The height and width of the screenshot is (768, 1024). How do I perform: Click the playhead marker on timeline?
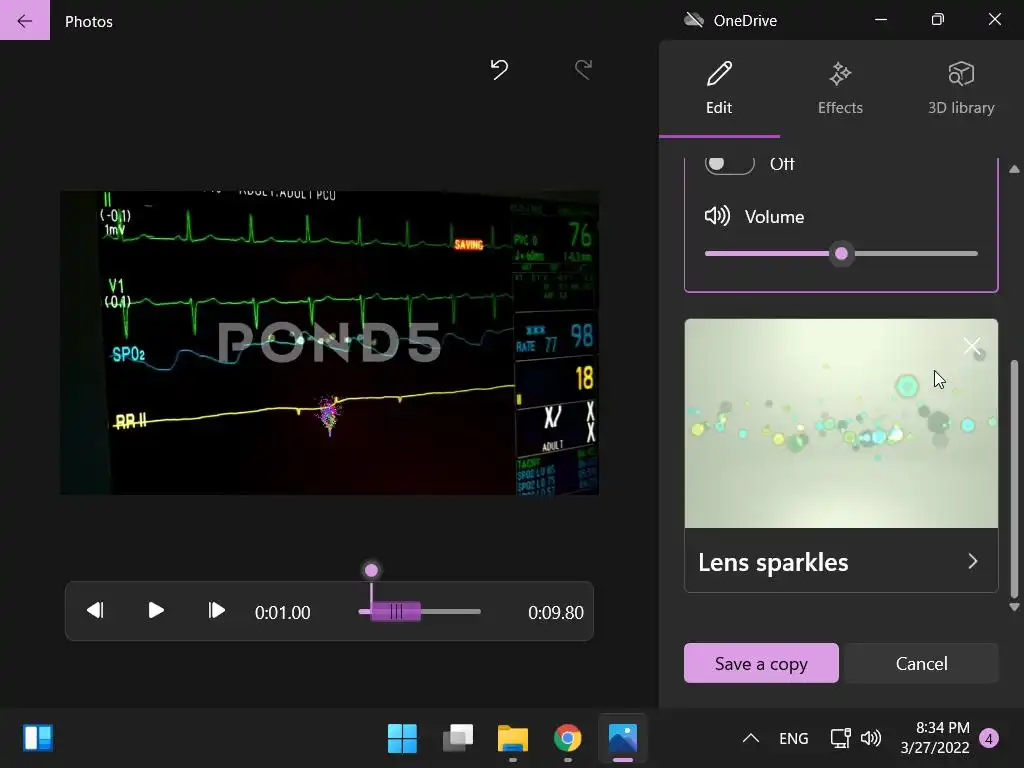coord(371,571)
